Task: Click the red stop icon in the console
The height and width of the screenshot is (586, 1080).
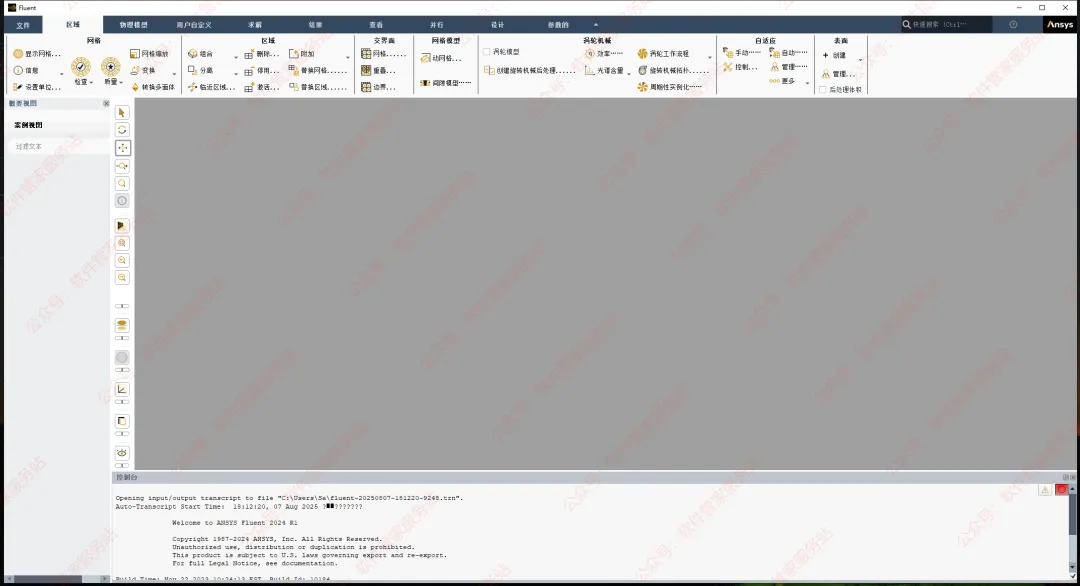Action: pyautogui.click(x=1061, y=490)
